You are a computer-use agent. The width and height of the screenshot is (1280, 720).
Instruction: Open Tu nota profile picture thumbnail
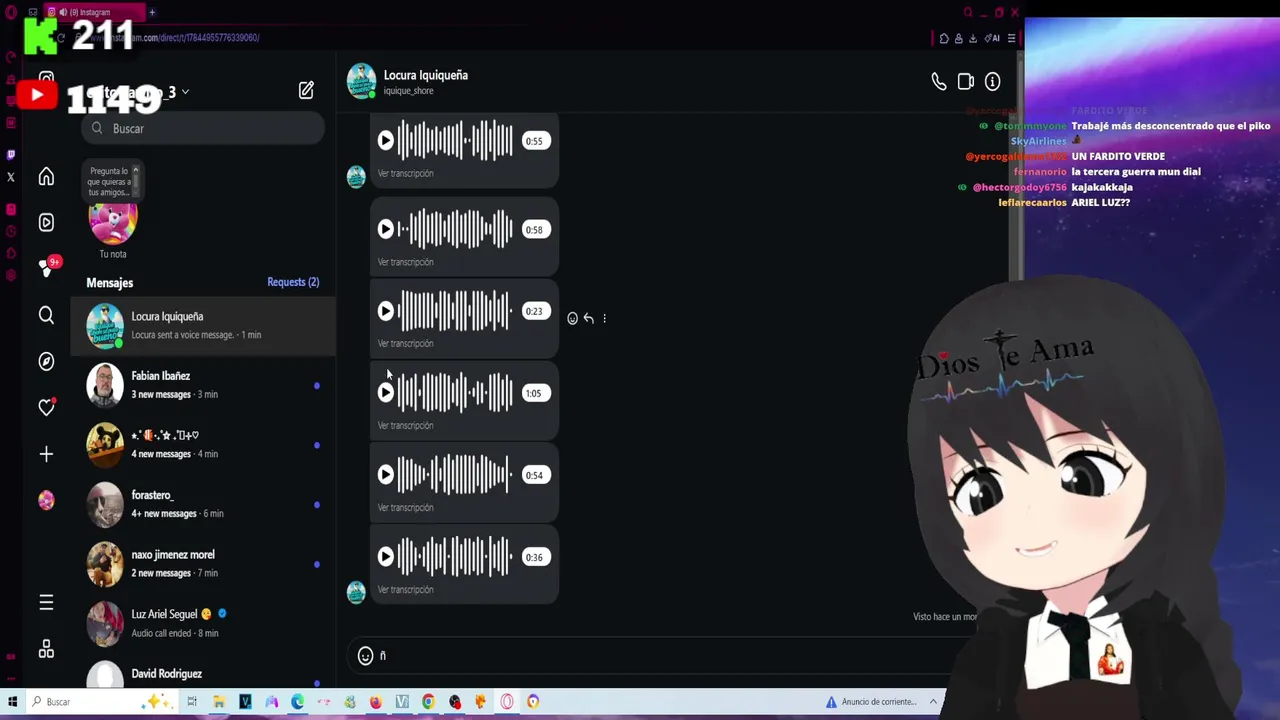coord(113,220)
